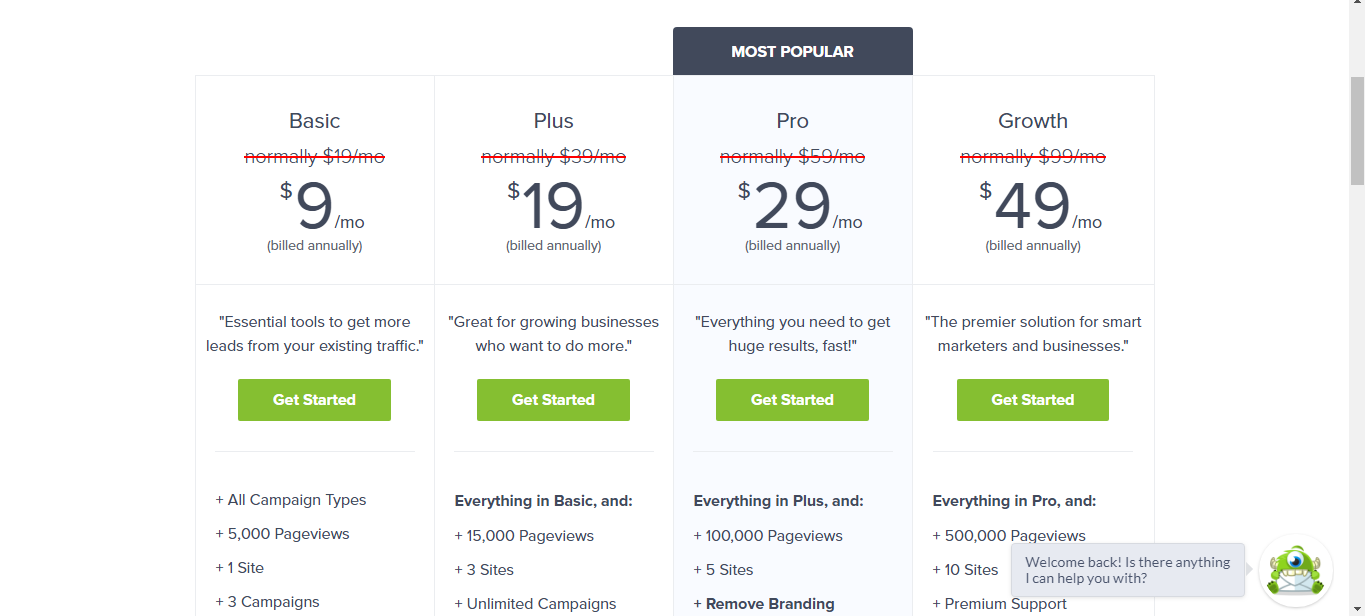Click the Growth plan heading

1032,121
